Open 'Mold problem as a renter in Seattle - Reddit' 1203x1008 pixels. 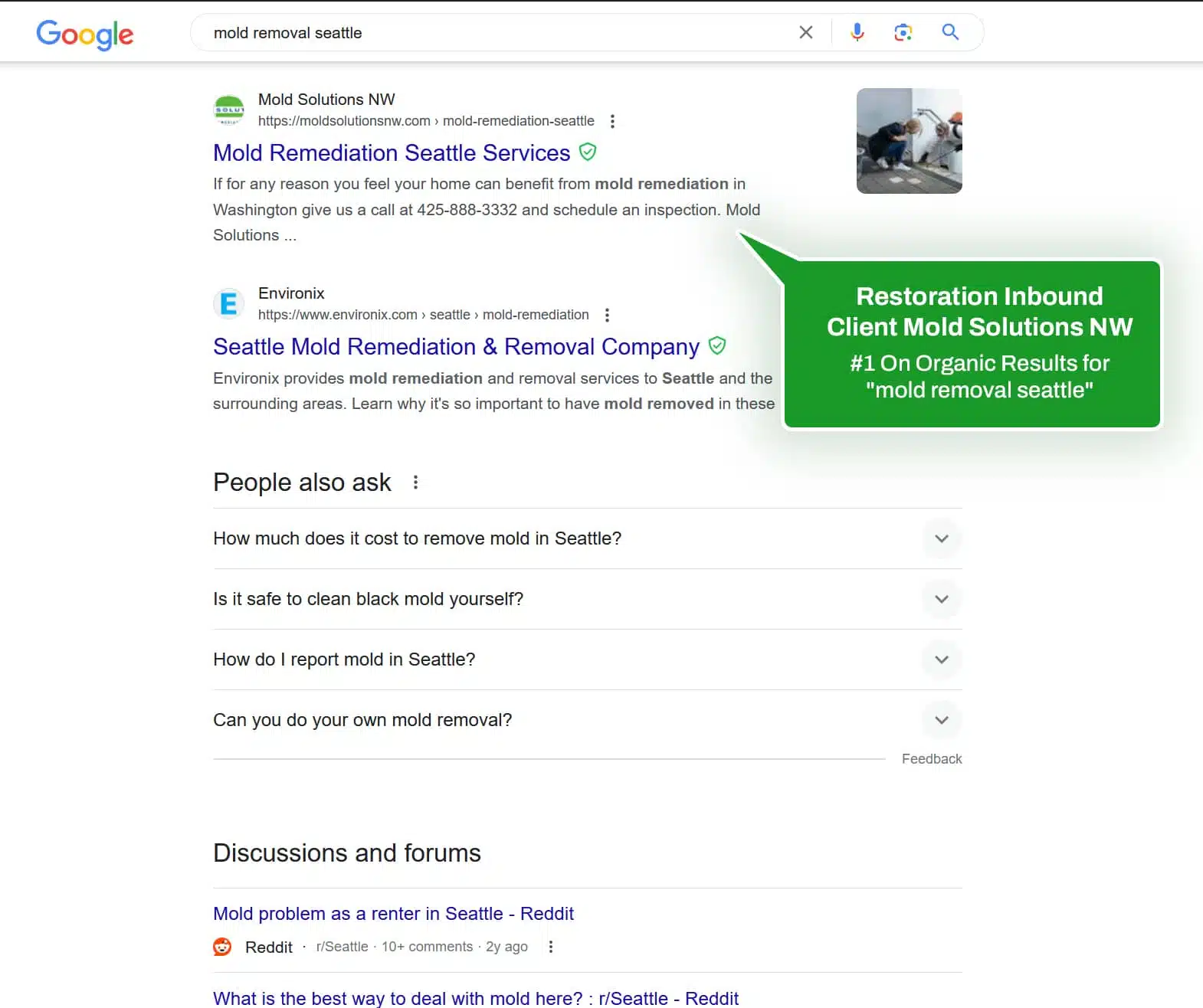click(x=393, y=914)
